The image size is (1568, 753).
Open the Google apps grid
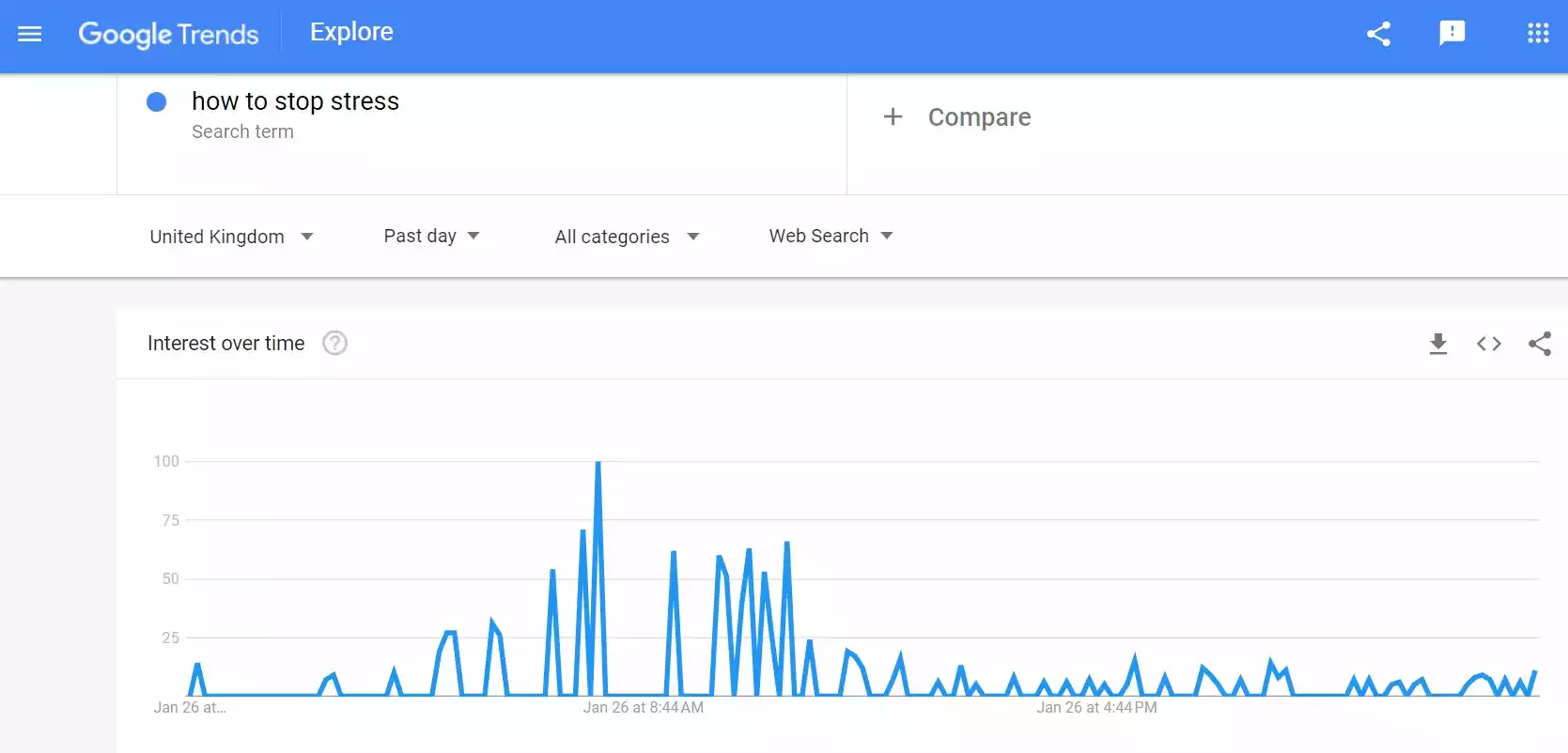[x=1538, y=35]
